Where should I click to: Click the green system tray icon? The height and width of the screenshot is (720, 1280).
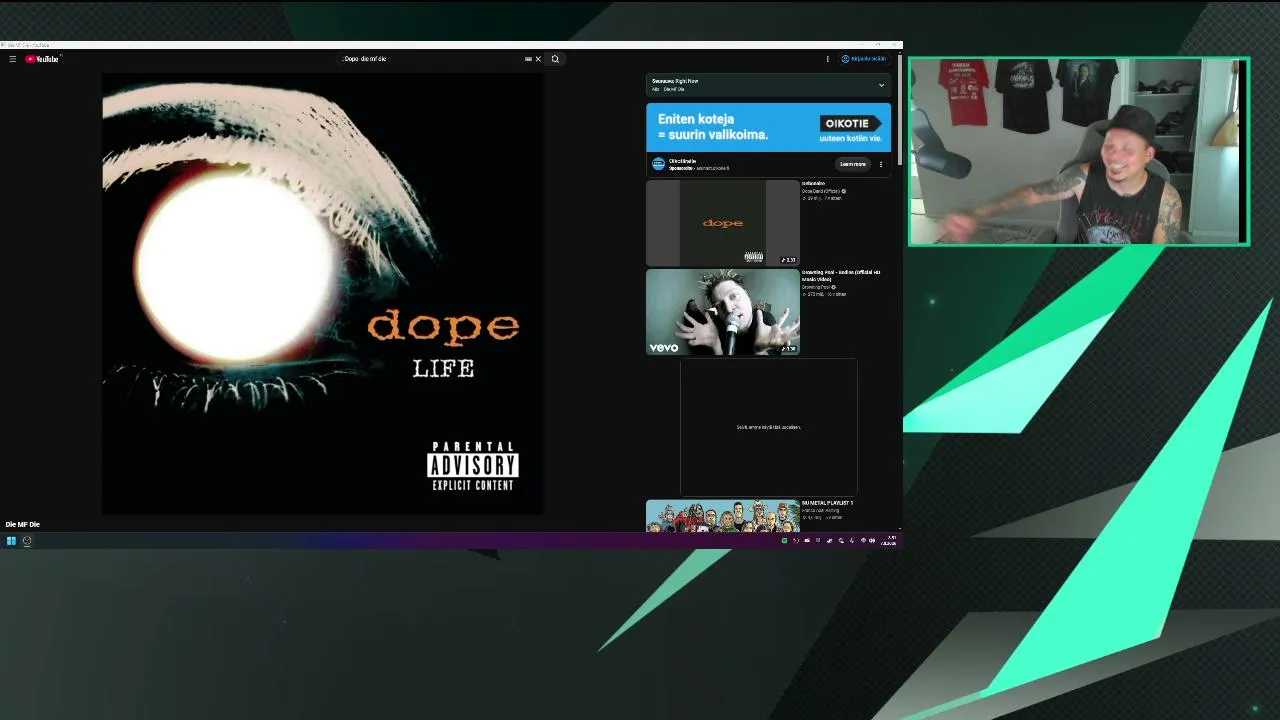pyautogui.click(x=784, y=541)
